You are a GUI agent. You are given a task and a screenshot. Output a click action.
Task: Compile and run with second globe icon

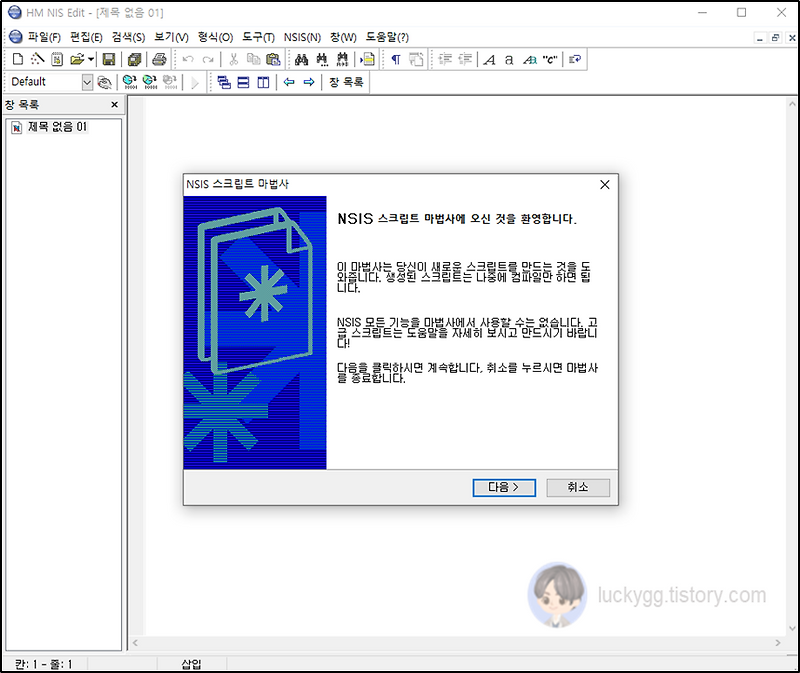(x=149, y=82)
